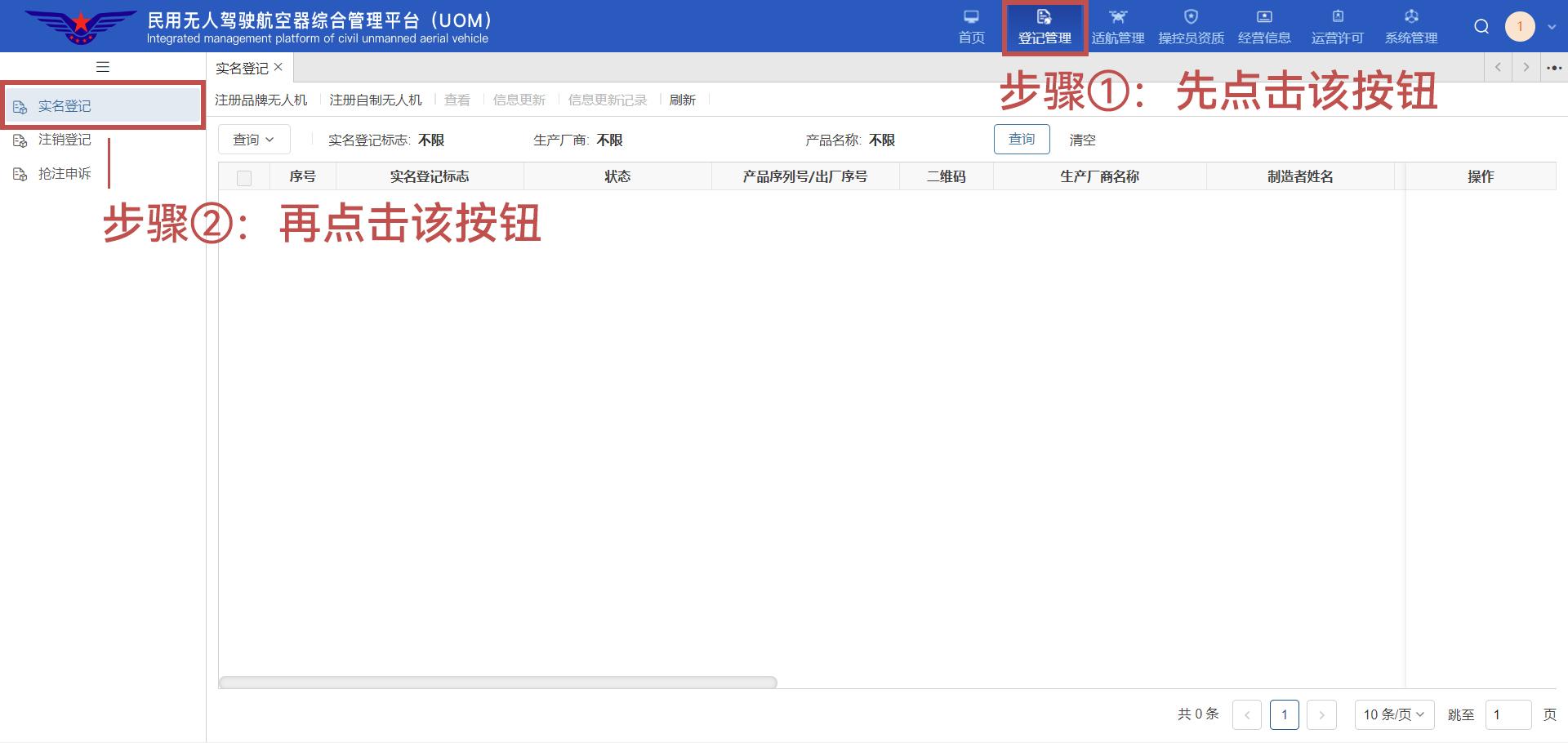Screen dimensions: 1568x743
Task: Open the 10 条/页 page size dropdown
Action: coord(1393,714)
